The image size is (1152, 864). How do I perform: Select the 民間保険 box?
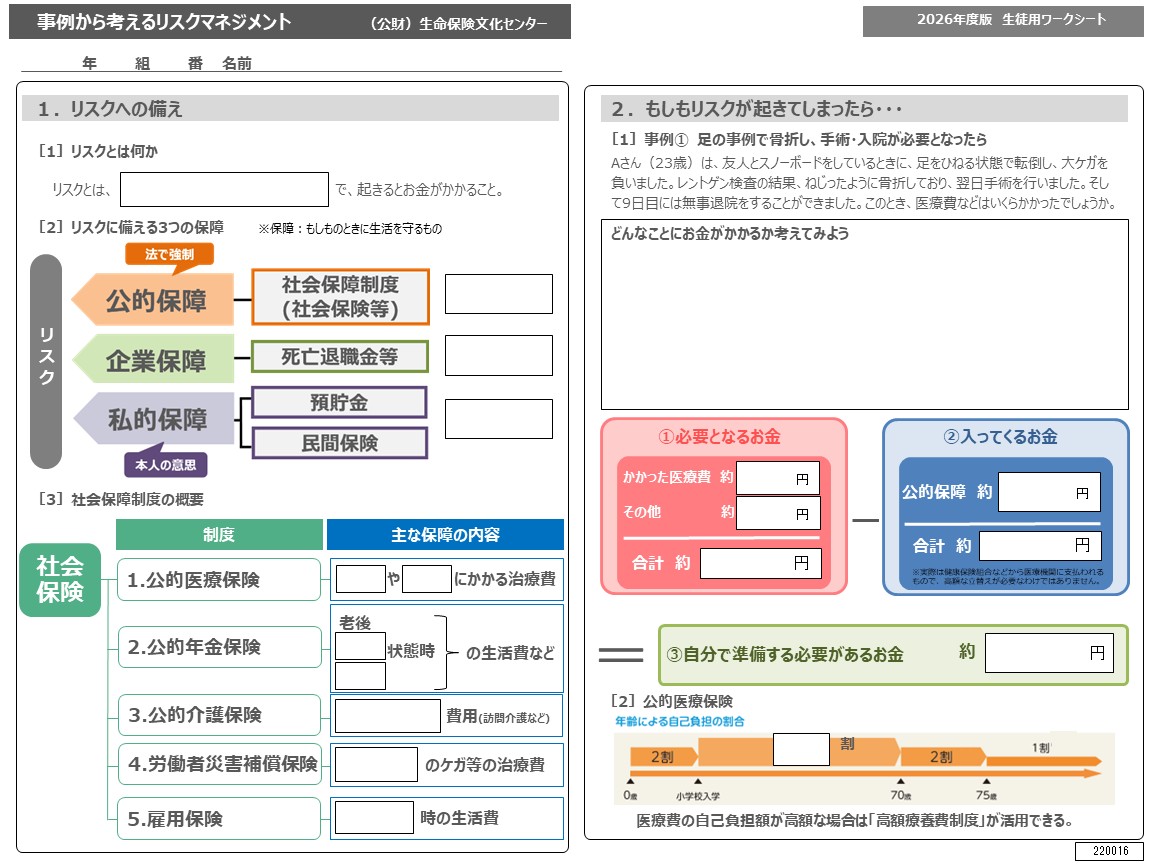(x=339, y=443)
